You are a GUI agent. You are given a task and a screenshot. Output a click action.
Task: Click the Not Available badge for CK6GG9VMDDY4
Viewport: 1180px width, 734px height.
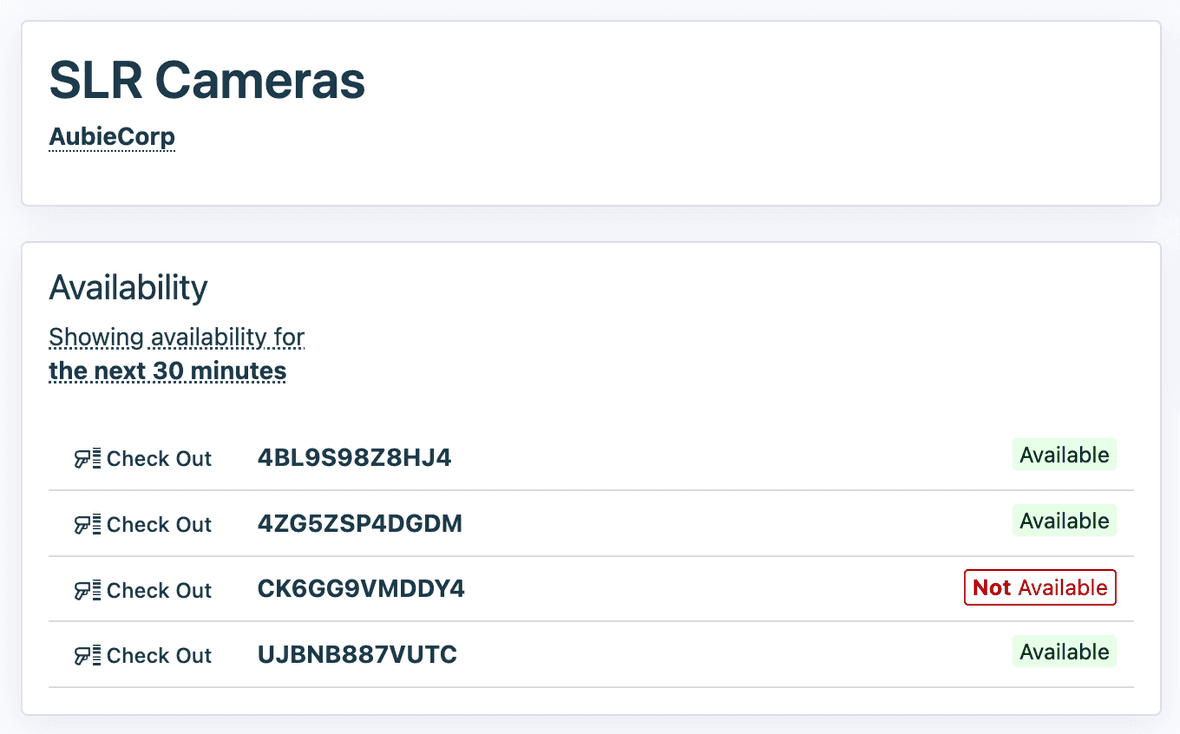[1039, 587]
